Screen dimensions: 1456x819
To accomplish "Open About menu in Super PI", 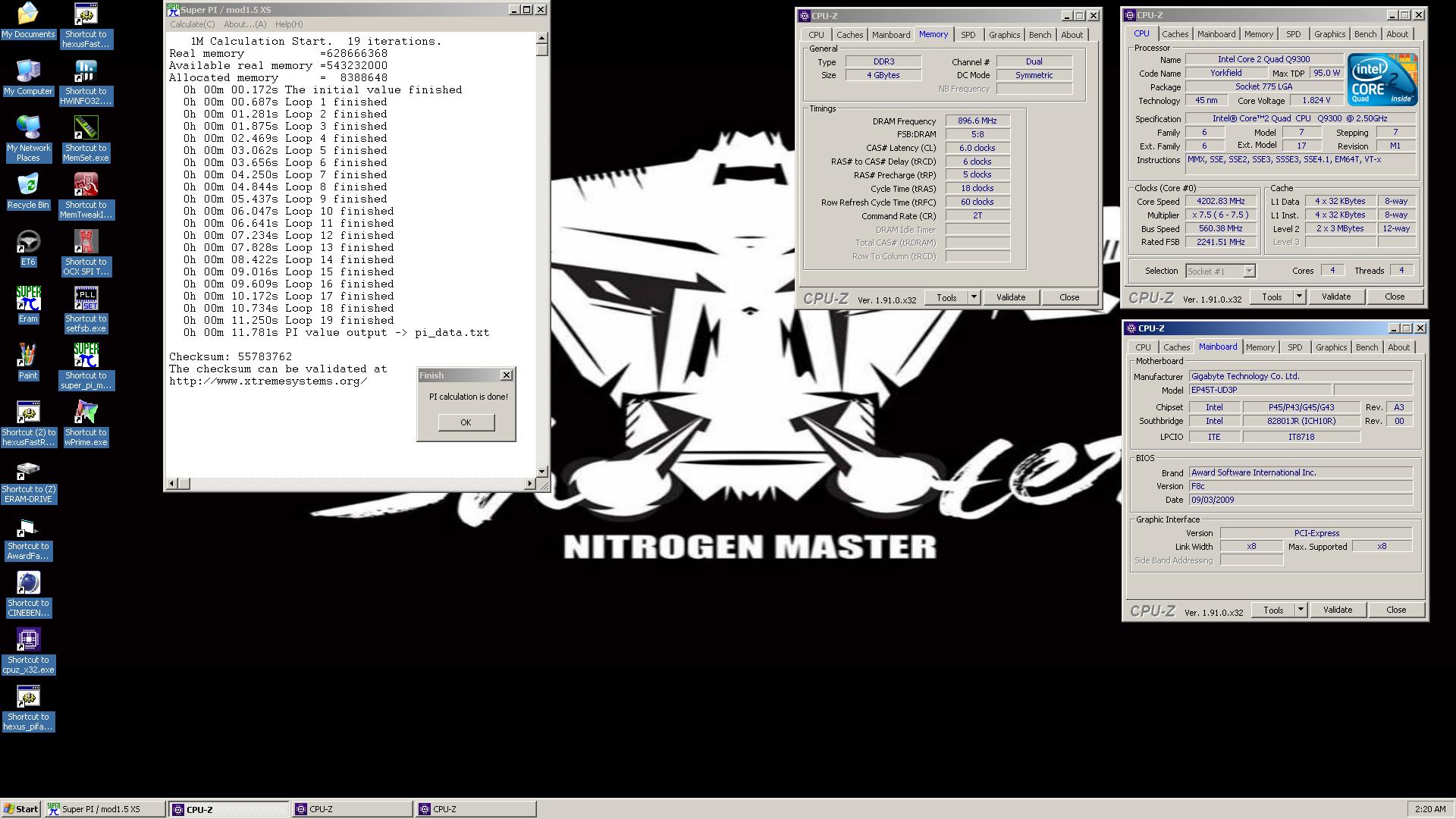I will [245, 24].
